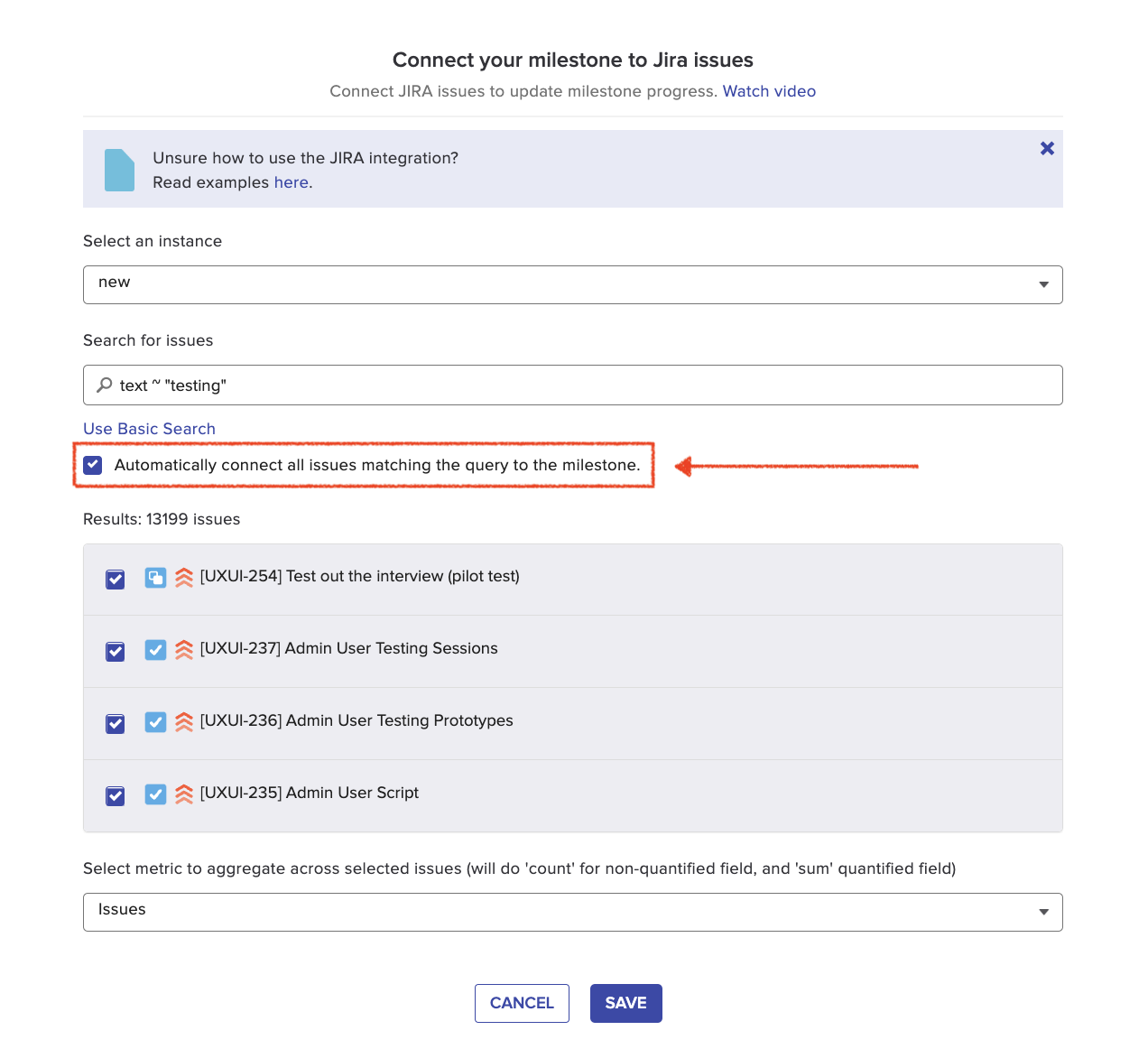Open the examples 'here' link
This screenshot has width=1148, height=1049.
click(x=292, y=182)
